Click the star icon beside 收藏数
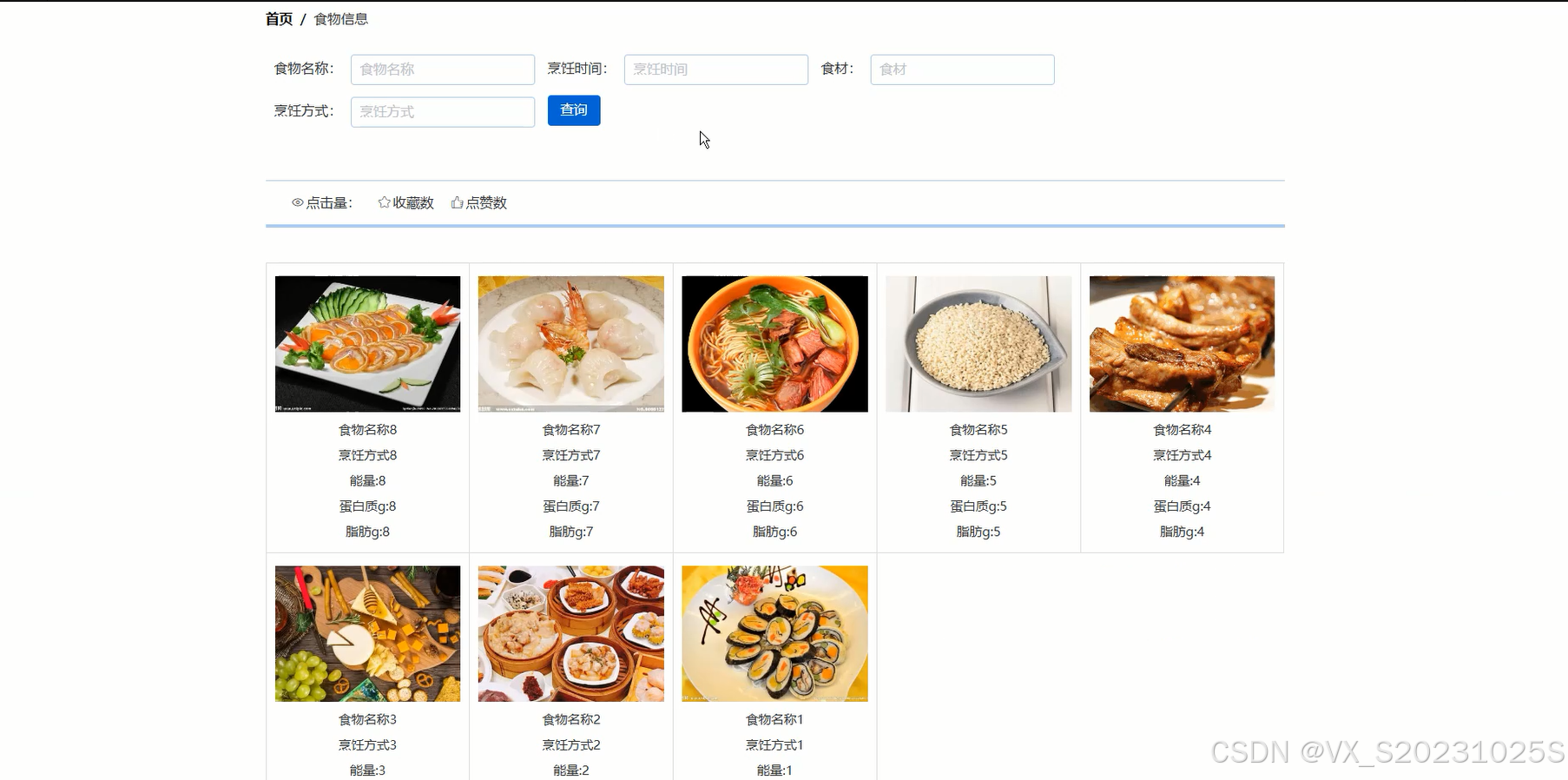The width and height of the screenshot is (1568, 780). [384, 202]
